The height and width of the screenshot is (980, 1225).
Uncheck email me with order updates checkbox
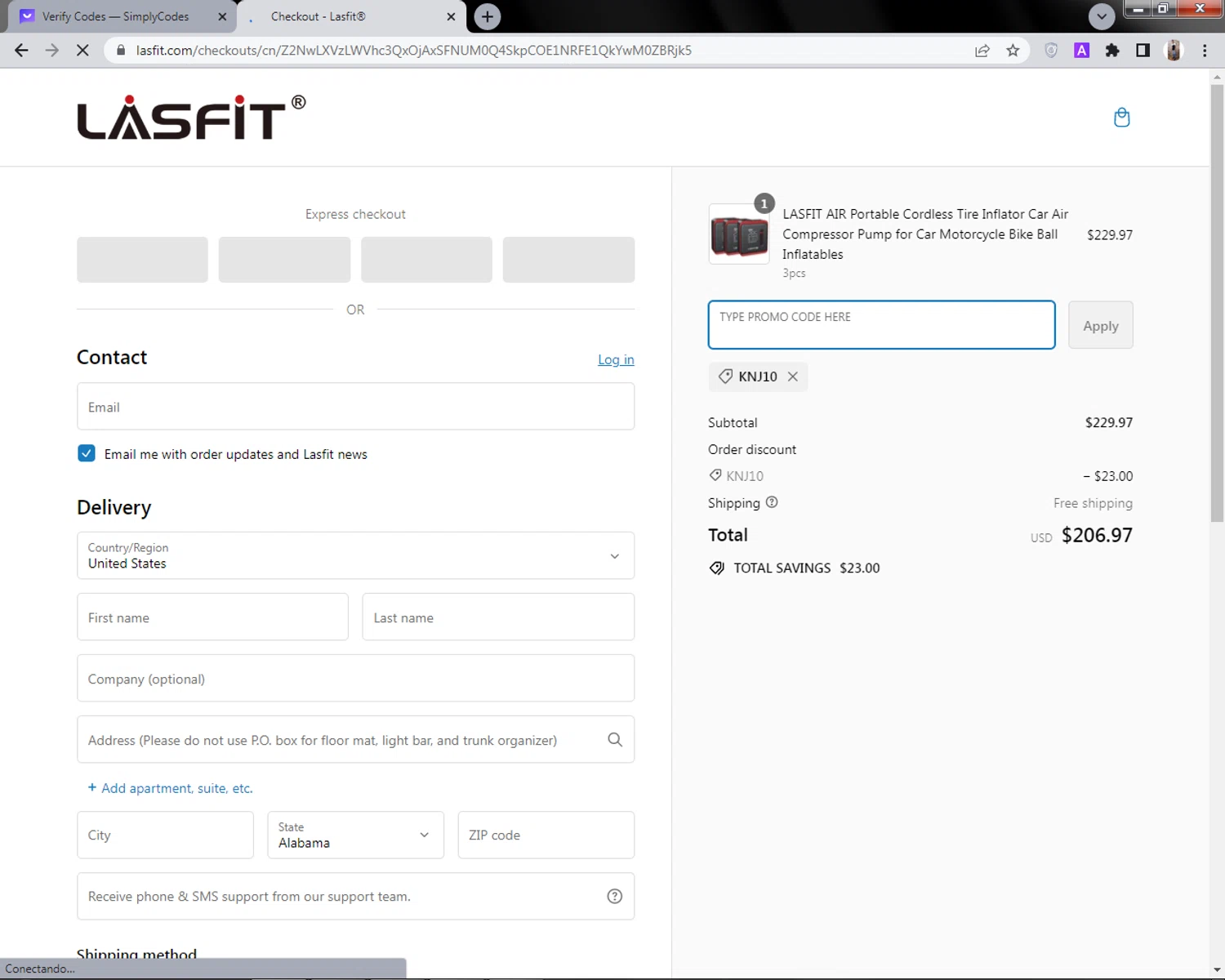[x=87, y=453]
